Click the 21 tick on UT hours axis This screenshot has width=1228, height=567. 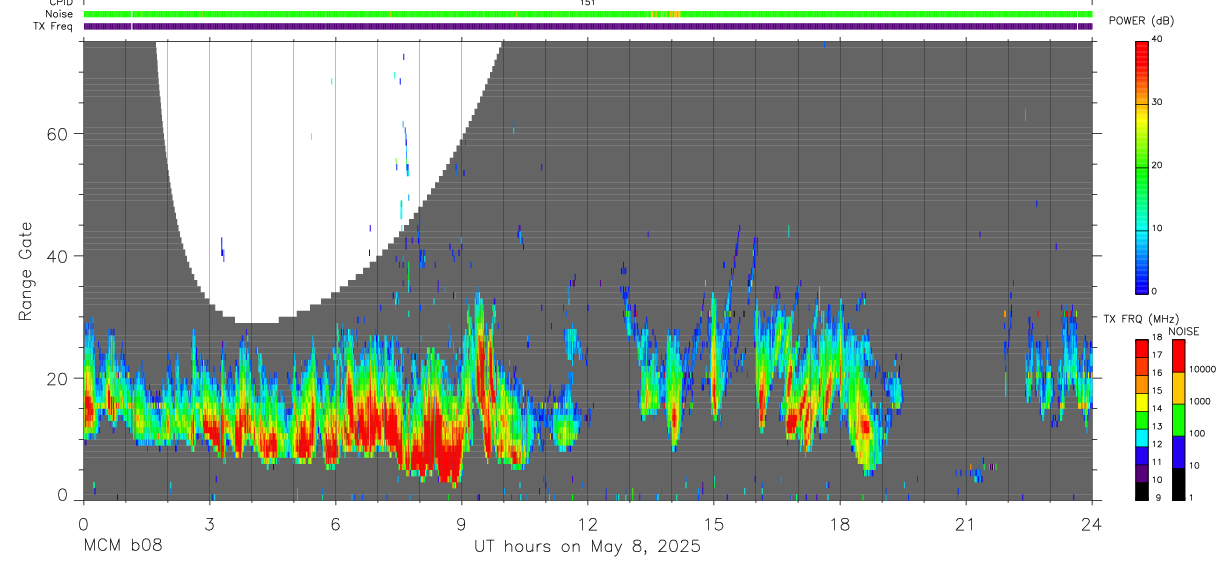point(966,523)
